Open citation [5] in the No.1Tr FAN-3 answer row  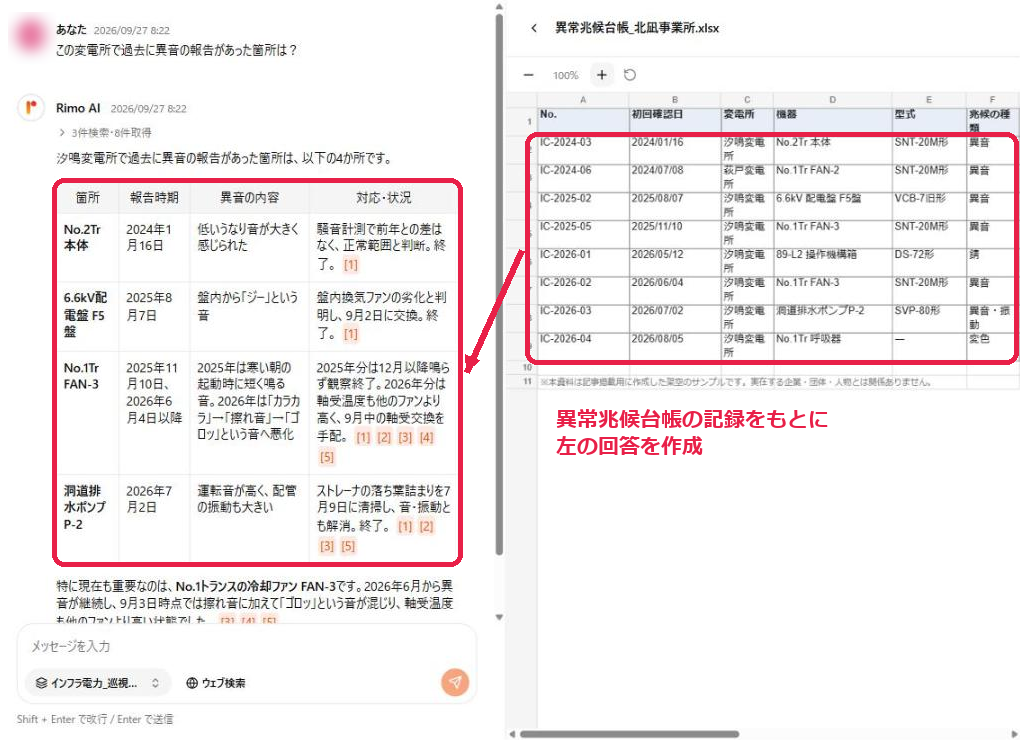(327, 457)
